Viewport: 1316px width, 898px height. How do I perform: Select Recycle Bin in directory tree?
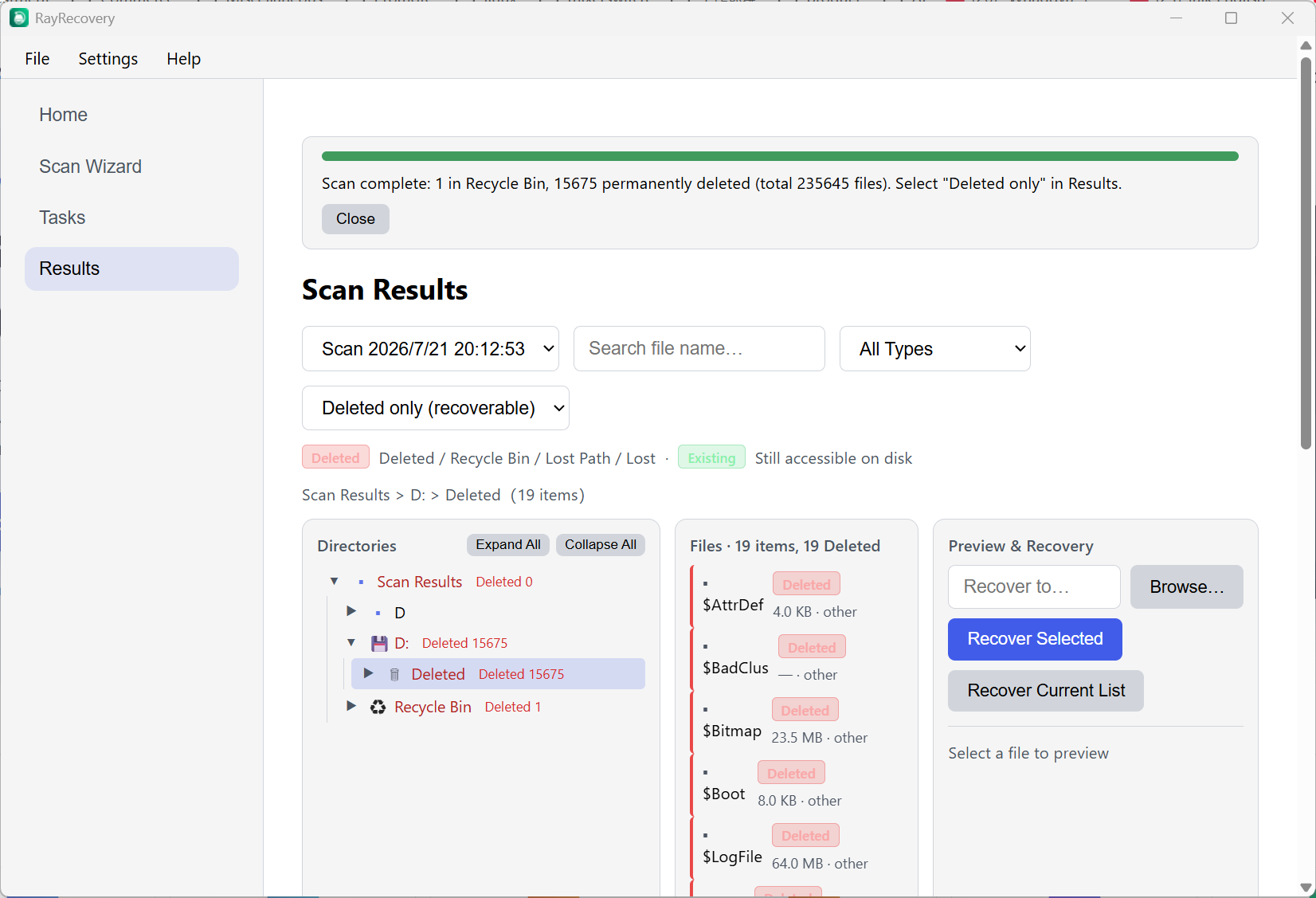(433, 708)
